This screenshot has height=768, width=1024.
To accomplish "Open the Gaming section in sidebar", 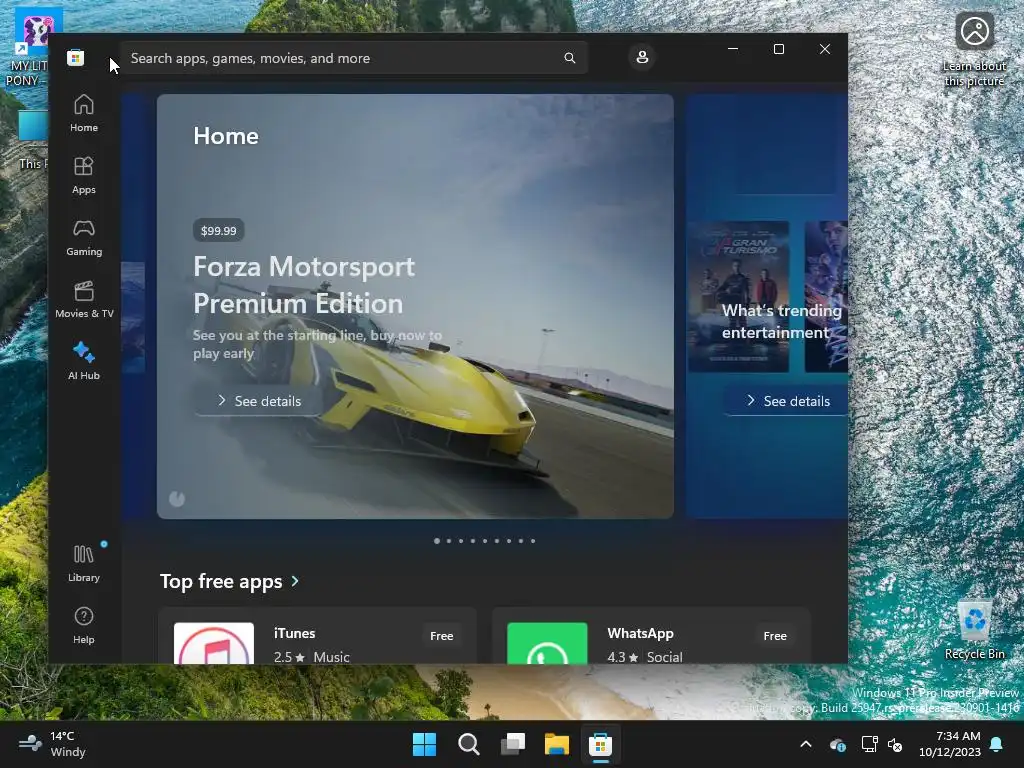I will click(x=84, y=238).
